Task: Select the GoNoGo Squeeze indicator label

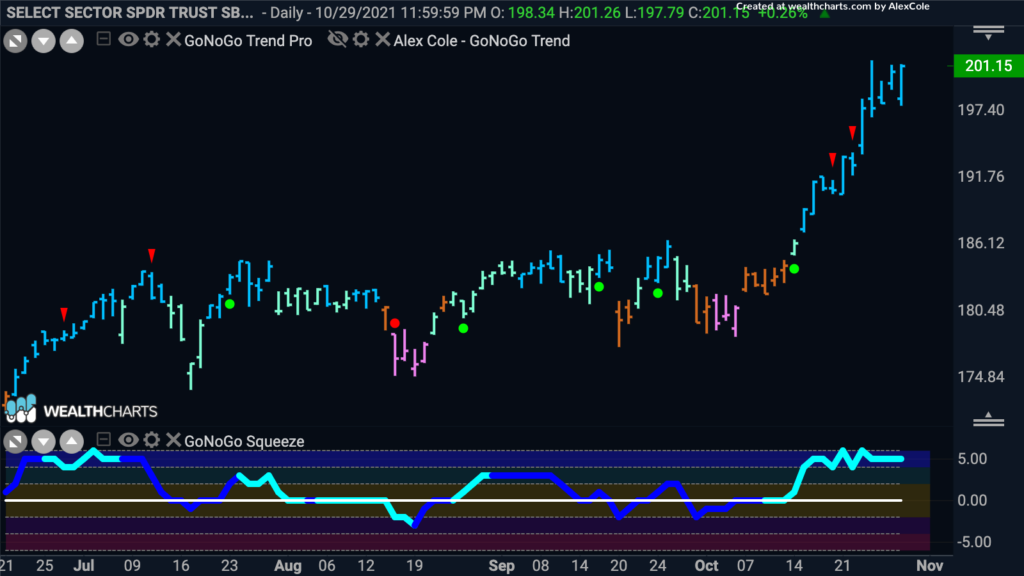Action: 244,441
